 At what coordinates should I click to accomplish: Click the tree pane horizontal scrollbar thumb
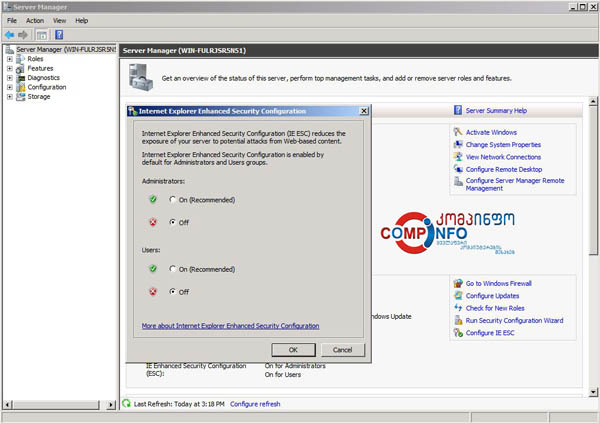[56, 404]
